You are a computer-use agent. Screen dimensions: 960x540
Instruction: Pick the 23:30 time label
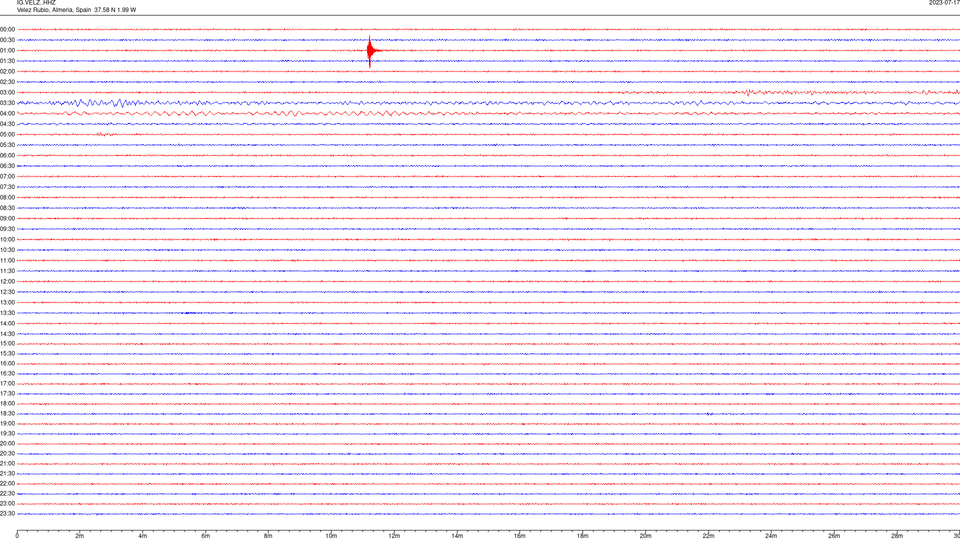coord(7,514)
